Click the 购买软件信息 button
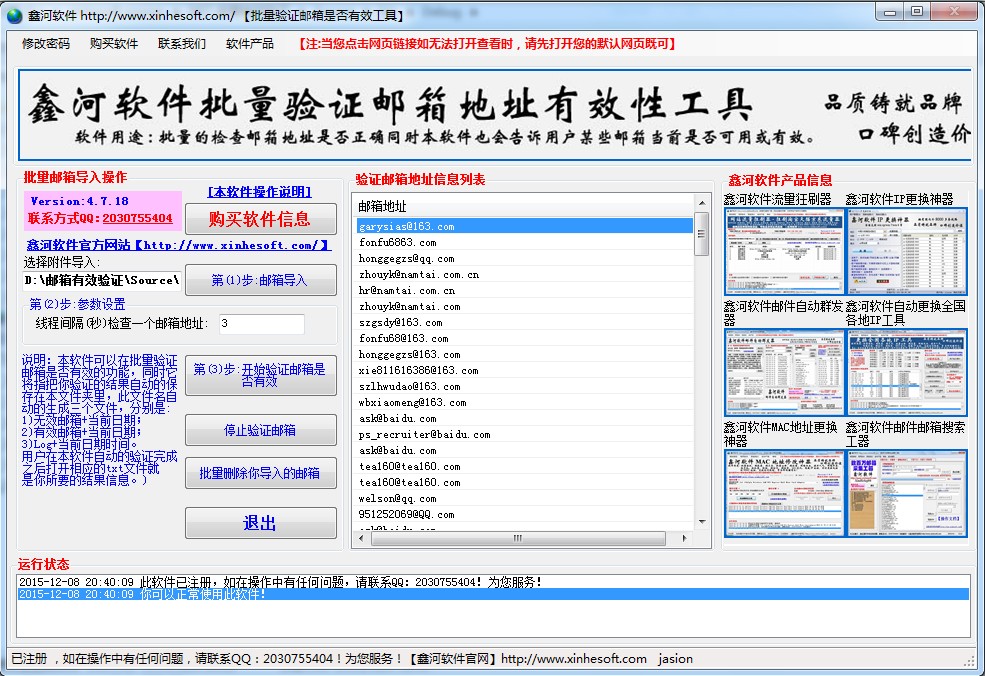The image size is (985, 676). (x=260, y=218)
